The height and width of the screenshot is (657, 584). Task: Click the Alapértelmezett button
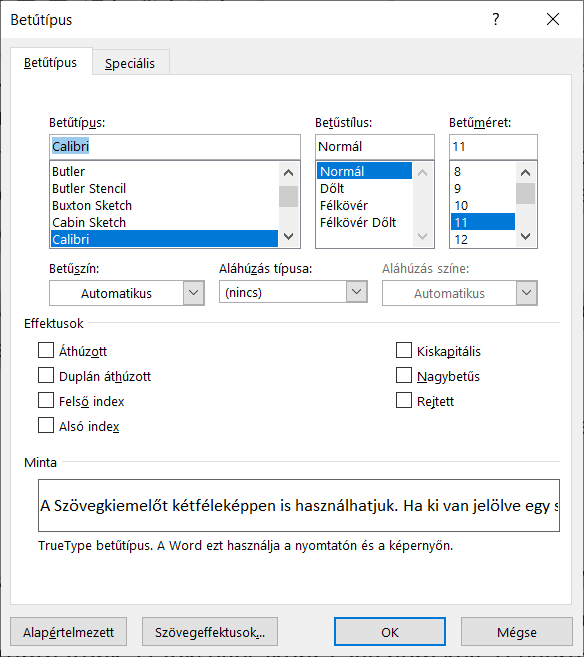pos(68,632)
